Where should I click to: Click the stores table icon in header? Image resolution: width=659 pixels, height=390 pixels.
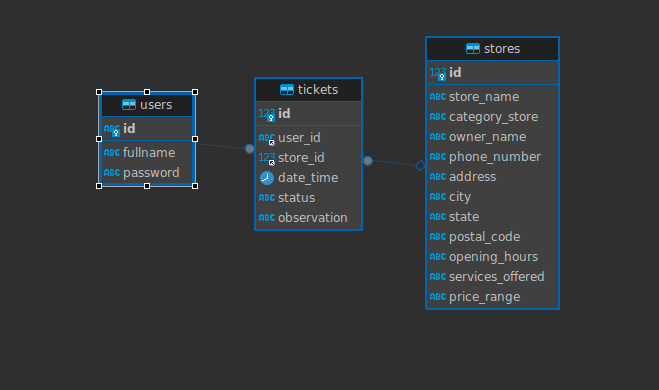pyautogui.click(x=473, y=49)
